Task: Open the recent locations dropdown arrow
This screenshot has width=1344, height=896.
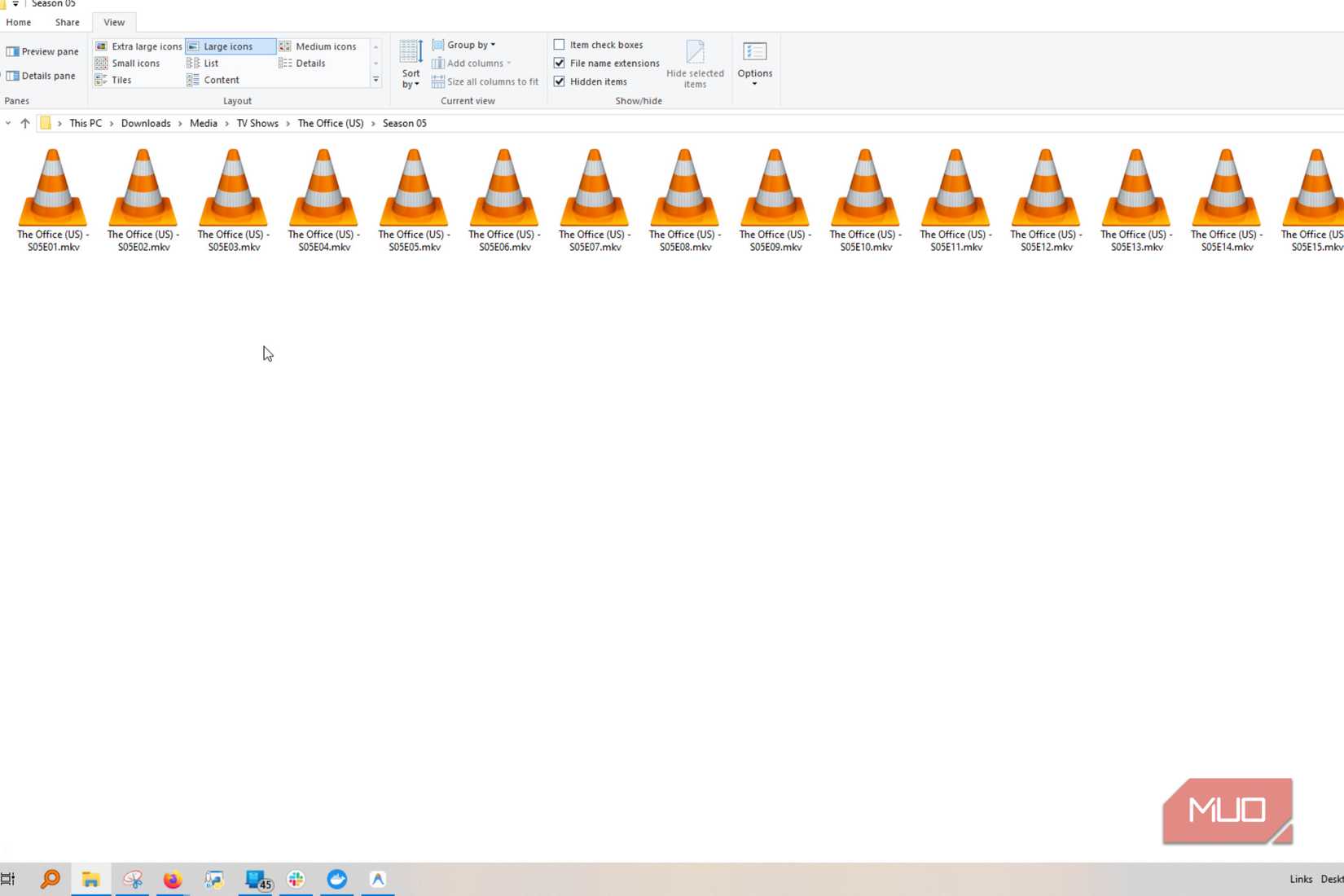Action: (x=8, y=123)
